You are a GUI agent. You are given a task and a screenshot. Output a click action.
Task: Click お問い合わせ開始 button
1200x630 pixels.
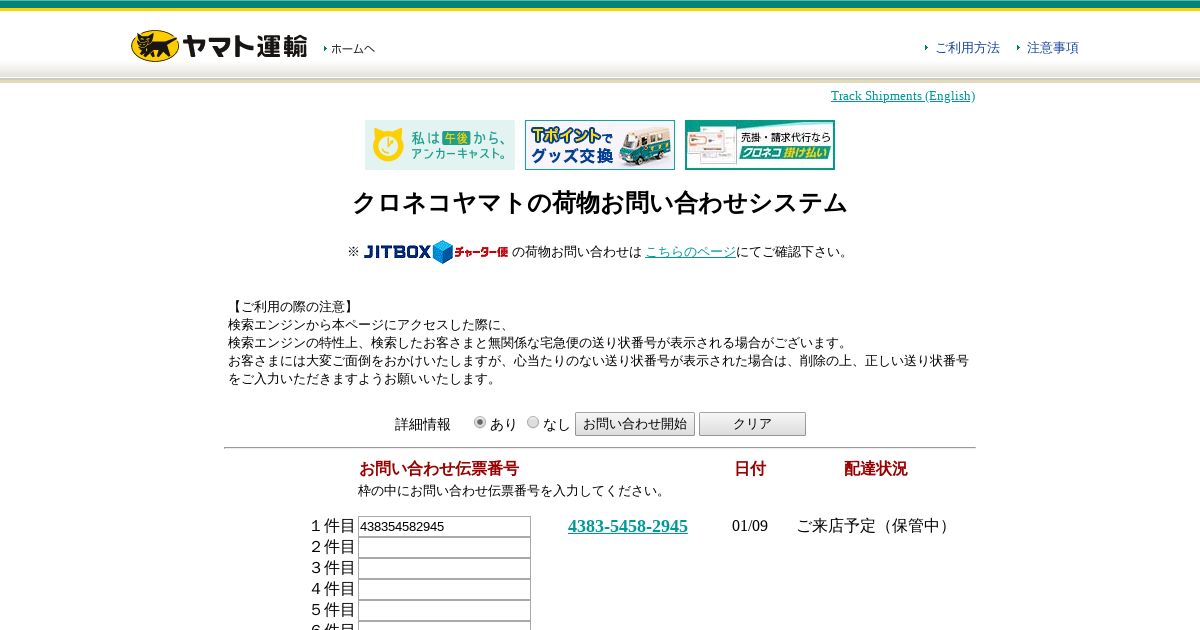(635, 424)
